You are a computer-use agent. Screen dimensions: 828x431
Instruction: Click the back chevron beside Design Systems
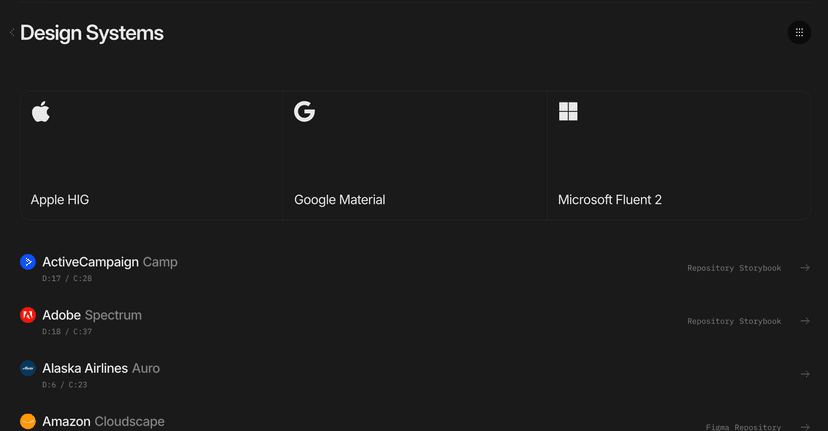pyautogui.click(x=12, y=33)
